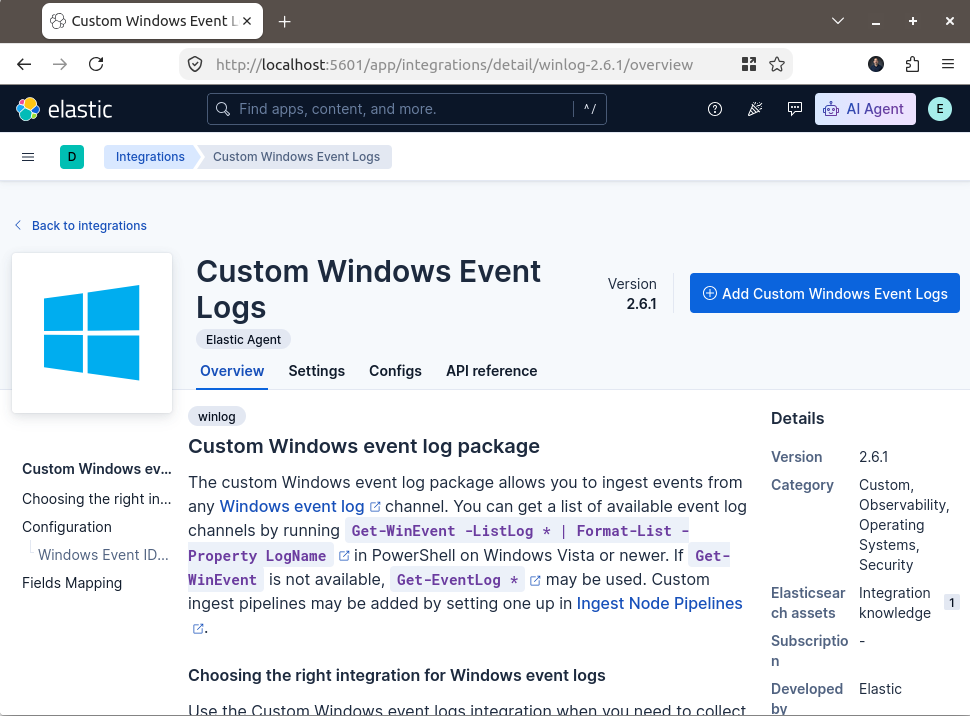
Task: Click the search magnifier icon
Action: pyautogui.click(x=223, y=109)
